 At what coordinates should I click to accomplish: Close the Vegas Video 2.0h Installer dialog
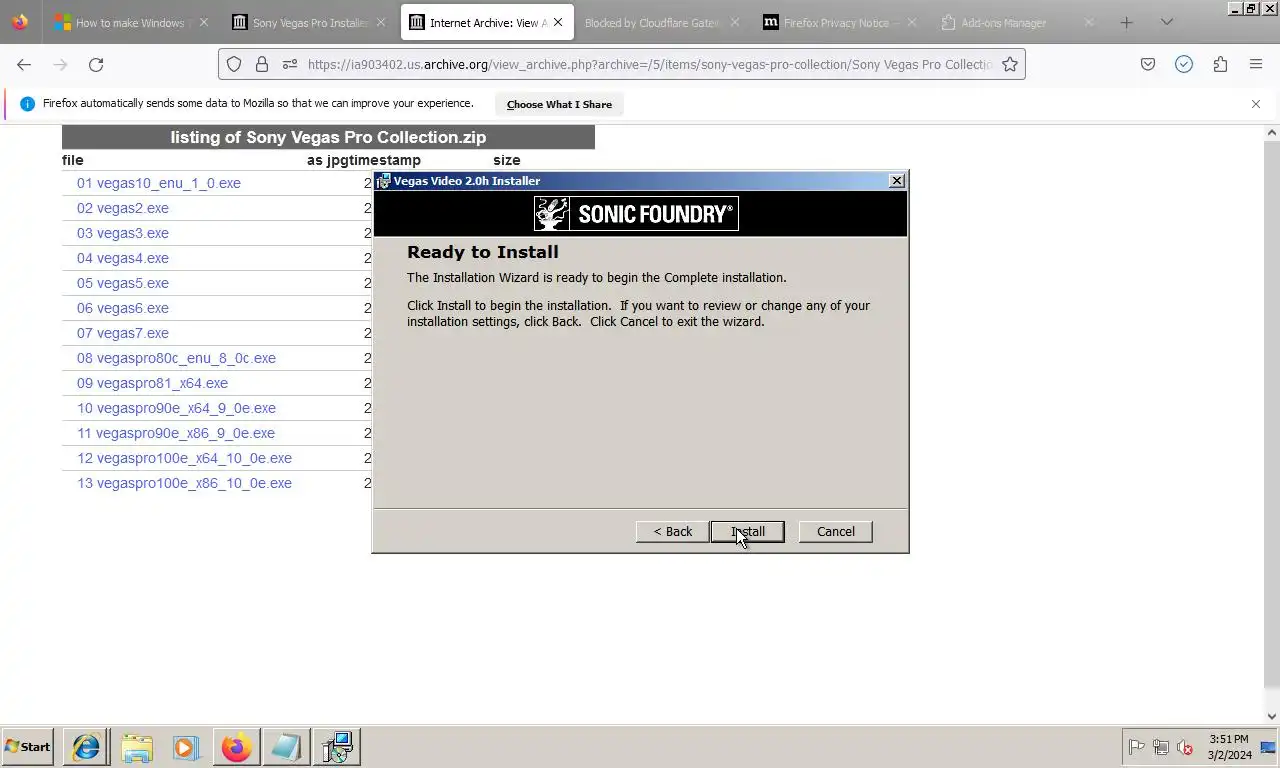click(x=897, y=180)
